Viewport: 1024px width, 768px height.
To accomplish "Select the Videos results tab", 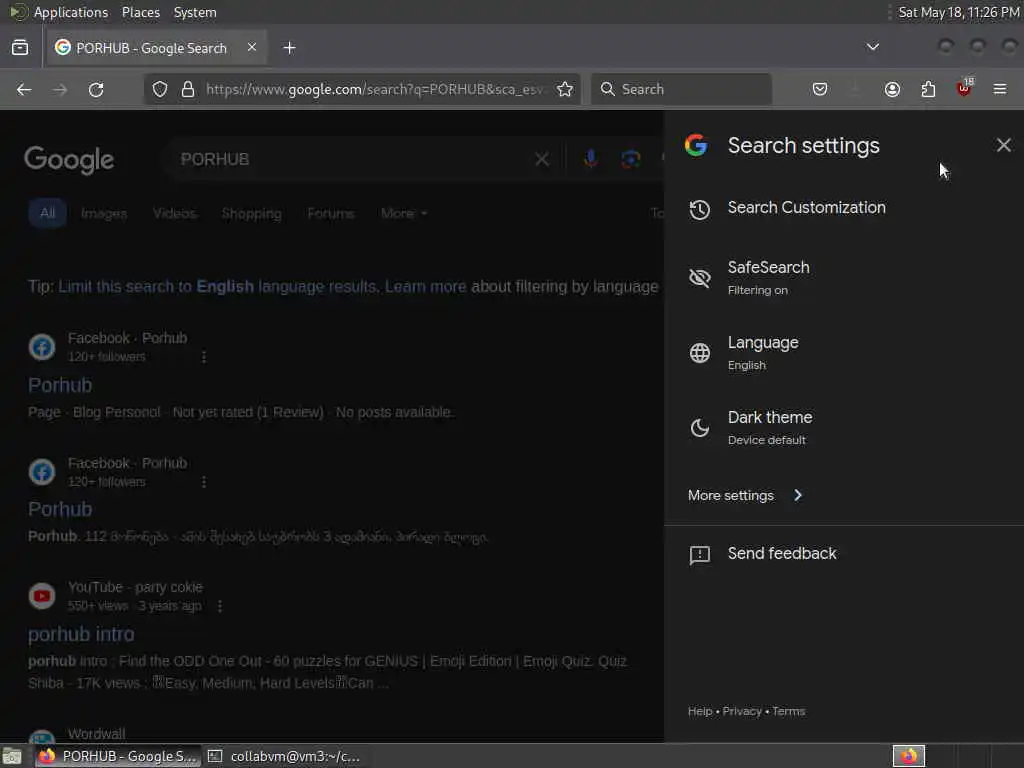I will pos(174,213).
